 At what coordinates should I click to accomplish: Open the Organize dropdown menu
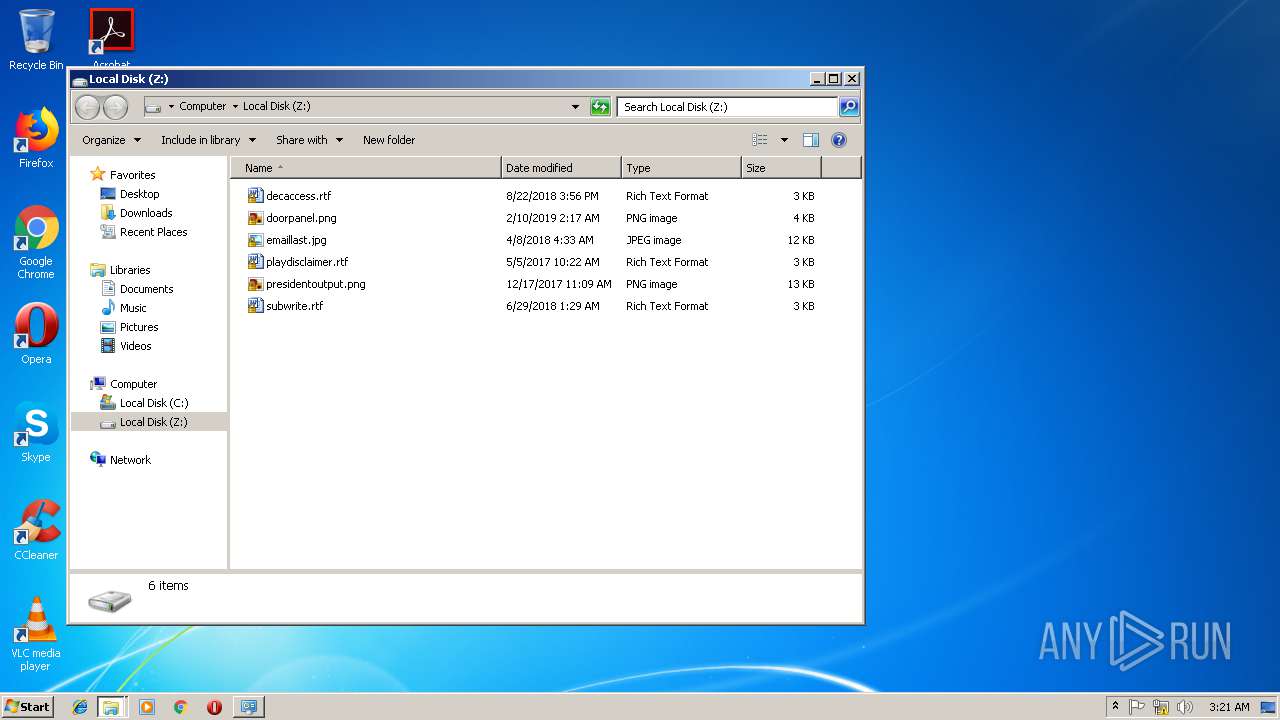111,140
